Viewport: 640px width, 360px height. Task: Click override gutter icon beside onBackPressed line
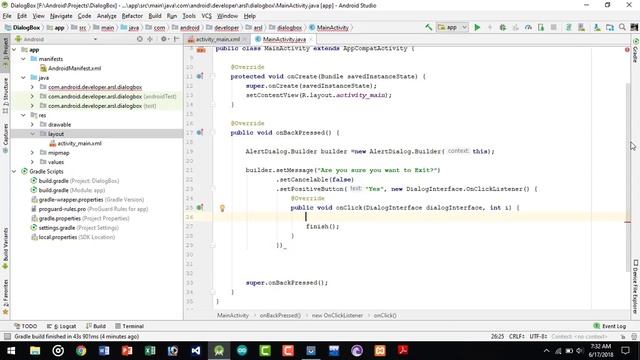tap(200, 133)
